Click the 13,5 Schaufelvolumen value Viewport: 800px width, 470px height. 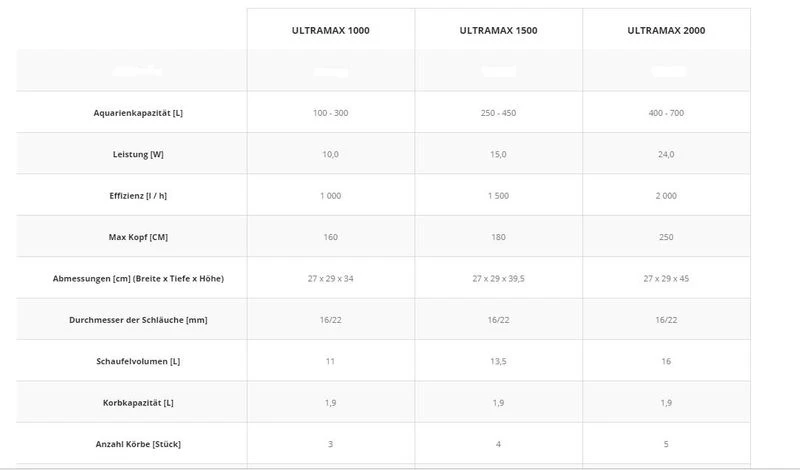(x=498, y=360)
